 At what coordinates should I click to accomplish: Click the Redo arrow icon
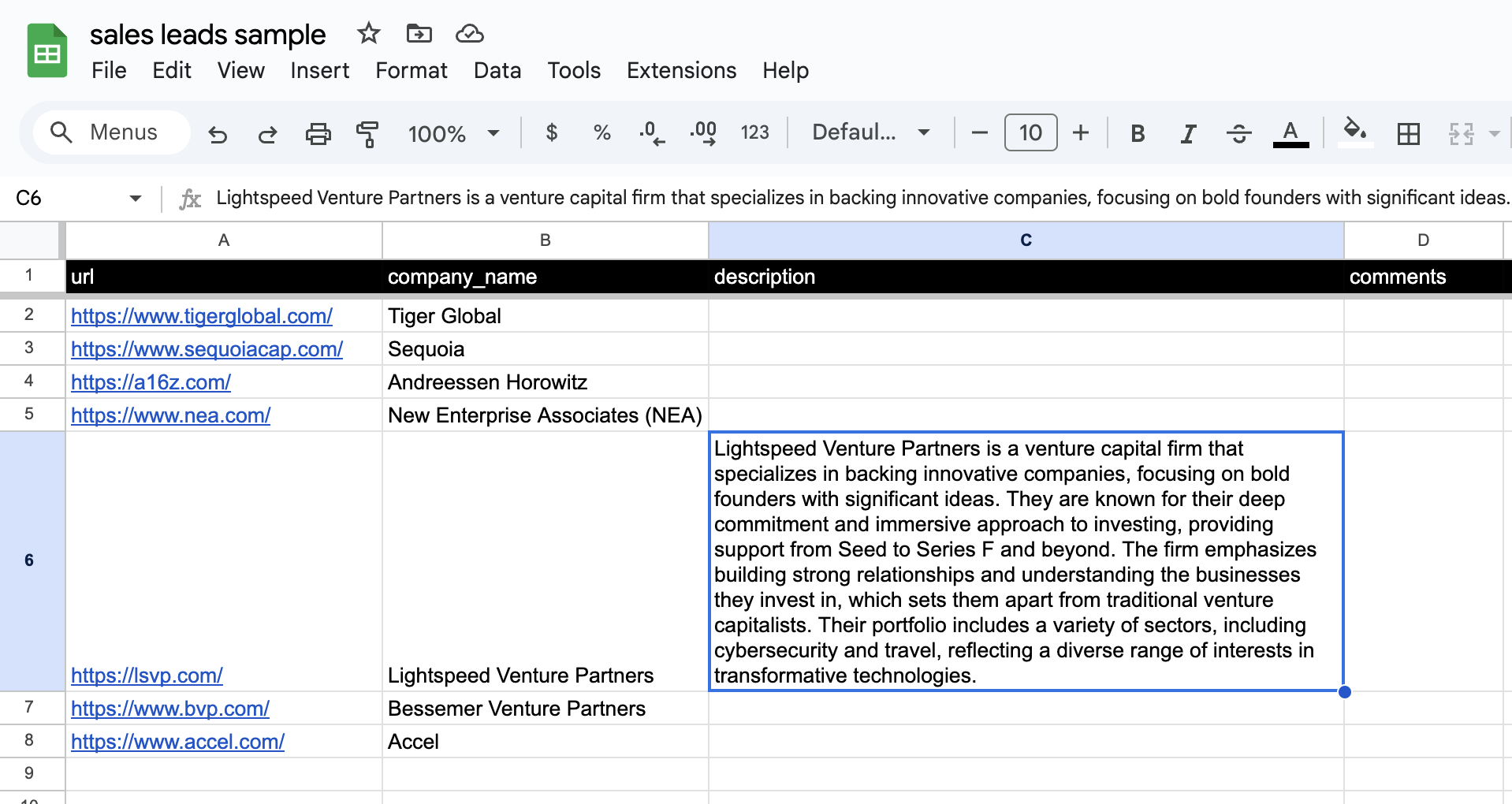[x=267, y=134]
